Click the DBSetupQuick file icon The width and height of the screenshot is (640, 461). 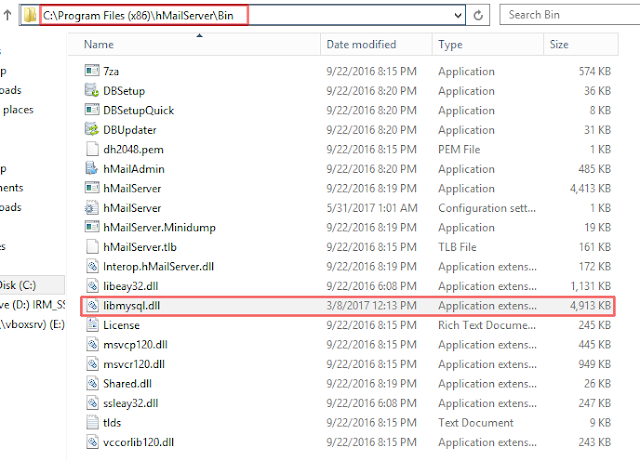[92, 110]
